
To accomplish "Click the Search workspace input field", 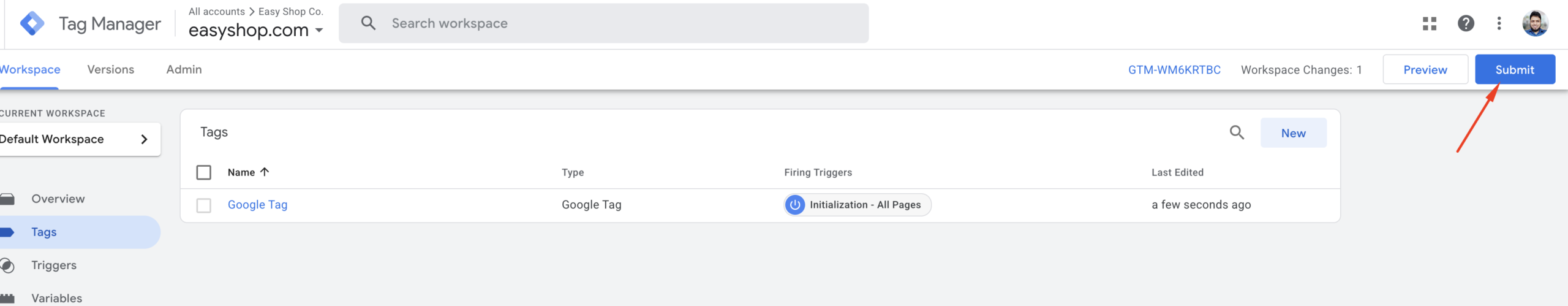I will 603,23.
